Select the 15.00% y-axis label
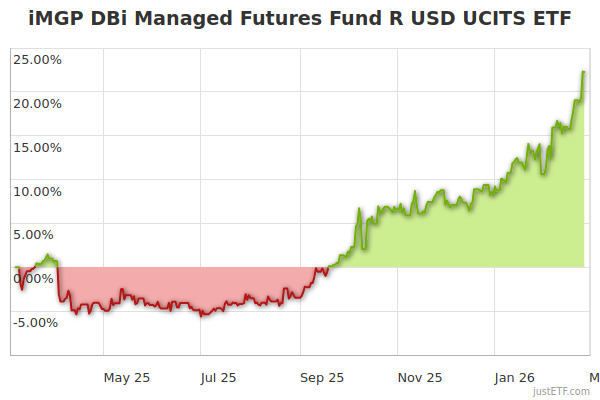 tap(37, 147)
